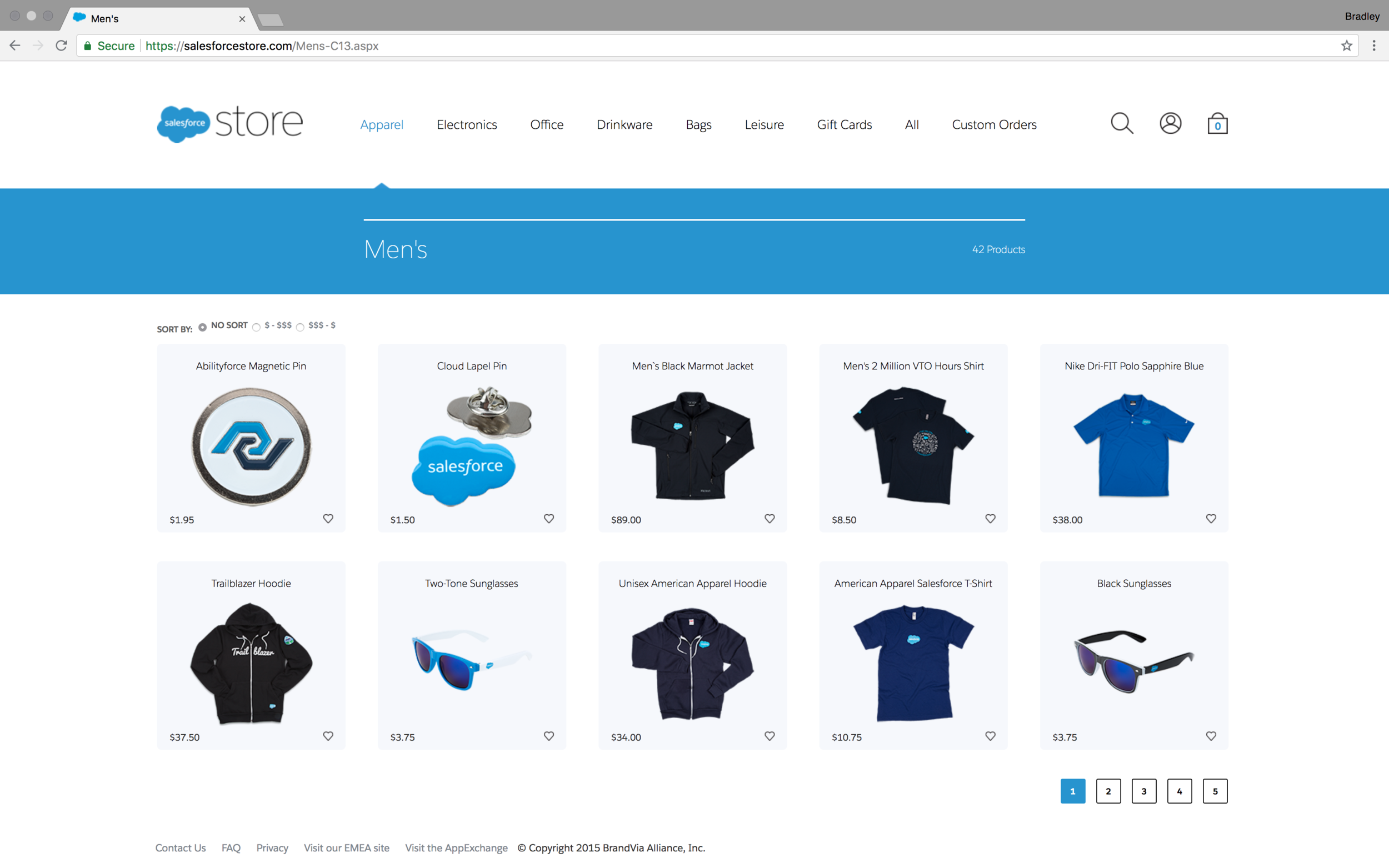Select the NO SORT radio button
Screen dimensions: 1389x868
click(203, 327)
